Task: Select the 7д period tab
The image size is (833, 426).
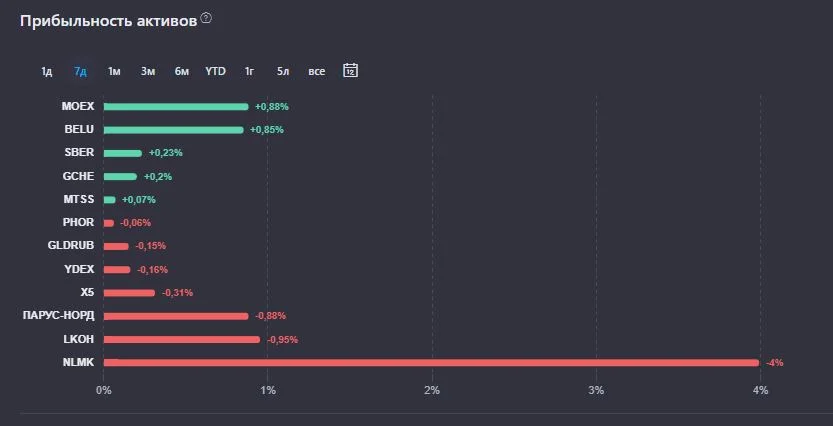Action: pos(80,71)
